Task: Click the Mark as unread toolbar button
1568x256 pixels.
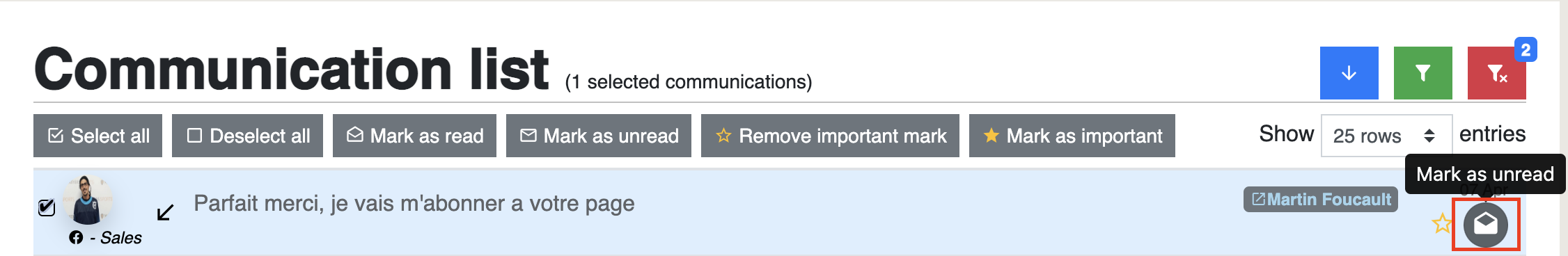Action: point(599,136)
